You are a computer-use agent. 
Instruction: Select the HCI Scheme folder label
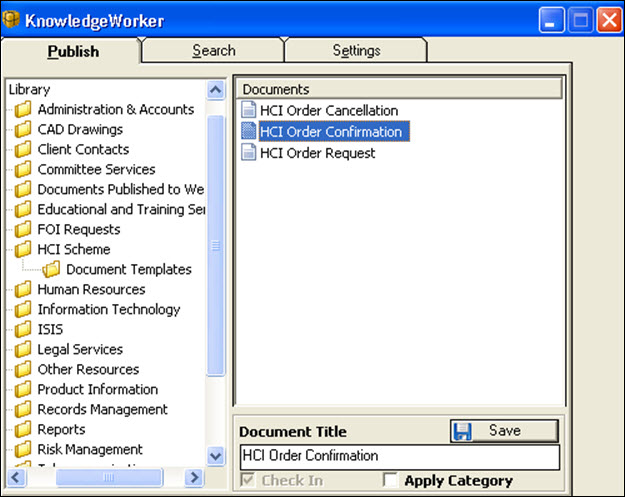point(74,249)
